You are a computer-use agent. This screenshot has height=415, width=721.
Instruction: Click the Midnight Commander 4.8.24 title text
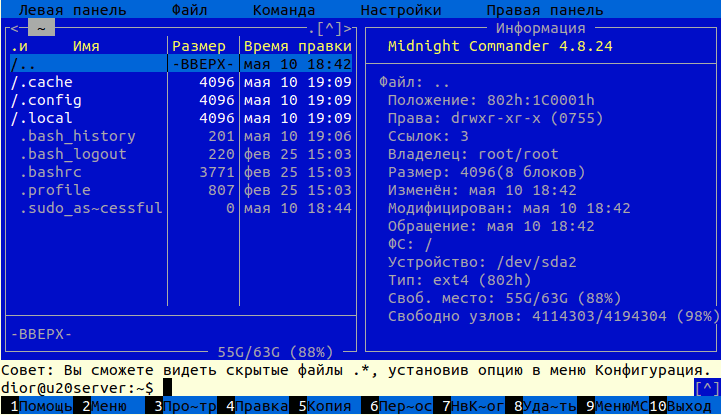pos(500,46)
